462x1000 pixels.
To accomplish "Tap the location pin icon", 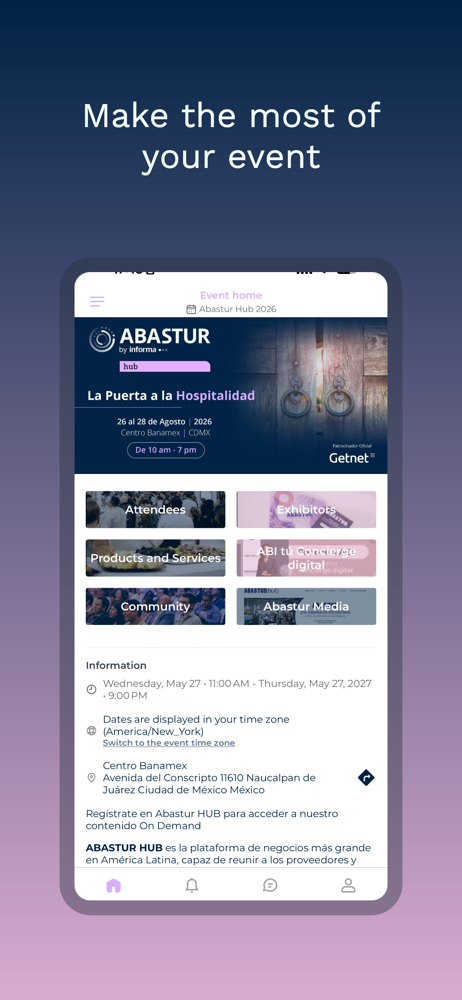I will tap(91, 778).
